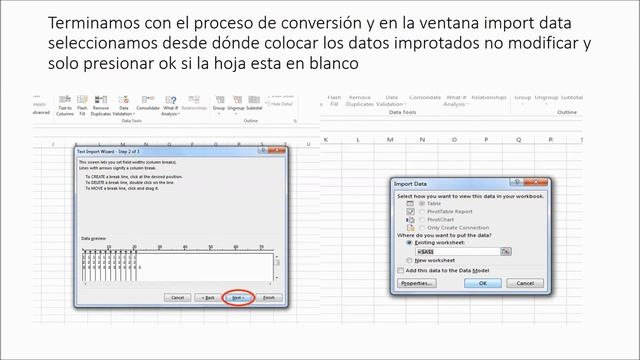Close the Text Import Wizard dialog
640x360 pixels.
coord(278,151)
